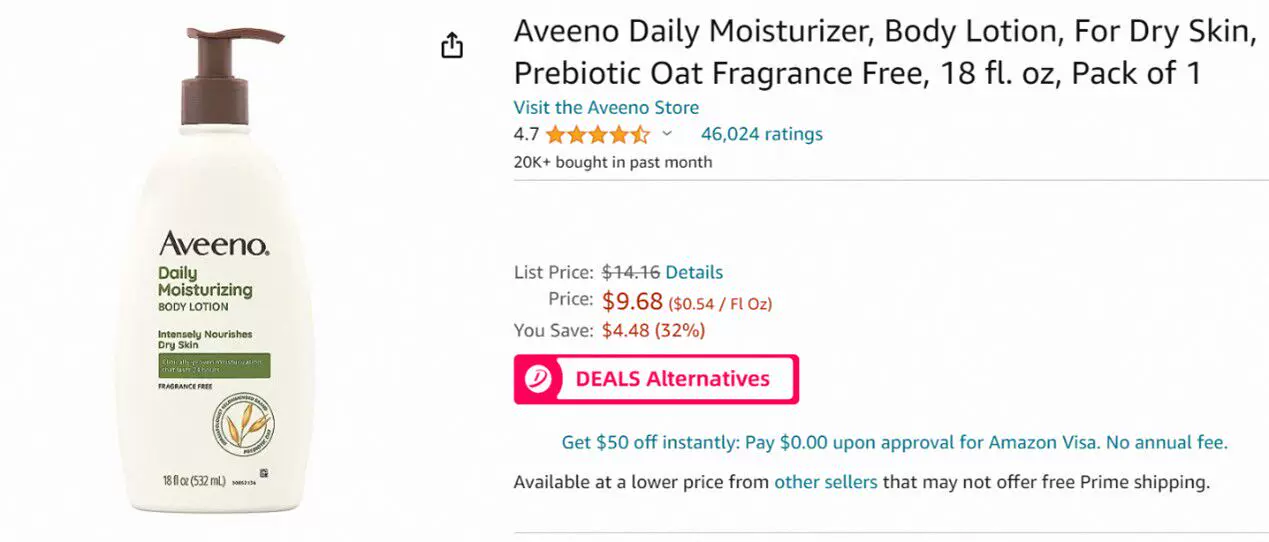Image resolution: width=1269 pixels, height=542 pixels.
Task: Click the $9.68 price
Action: [632, 301]
